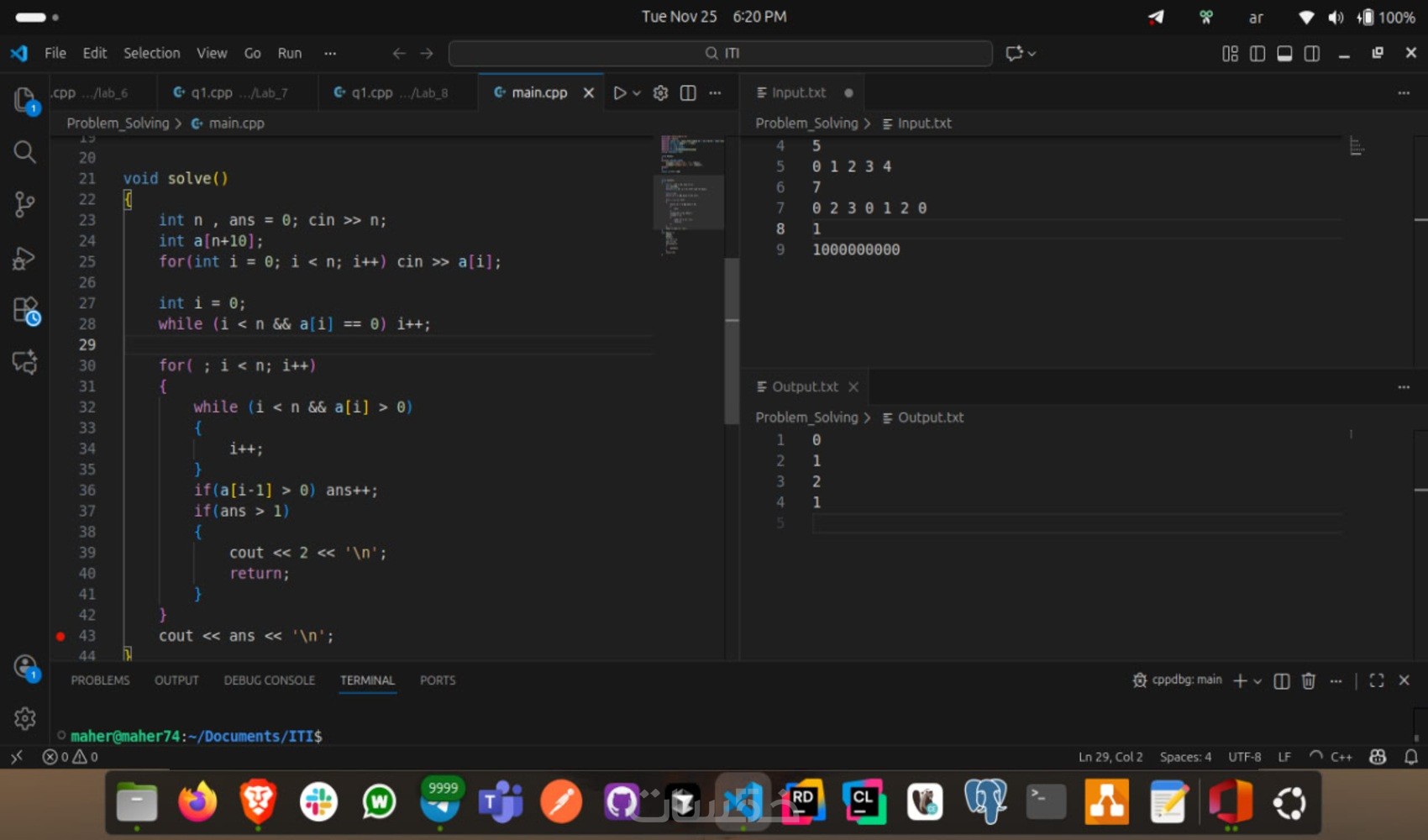Kill terminal with the trash icon

(1308, 680)
